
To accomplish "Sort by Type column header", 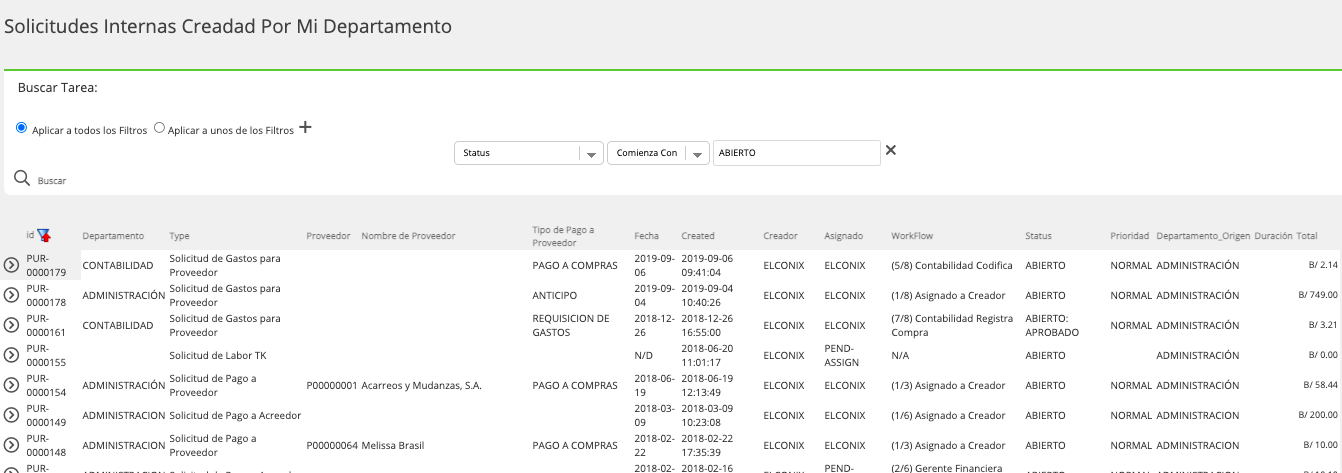I will click(180, 236).
